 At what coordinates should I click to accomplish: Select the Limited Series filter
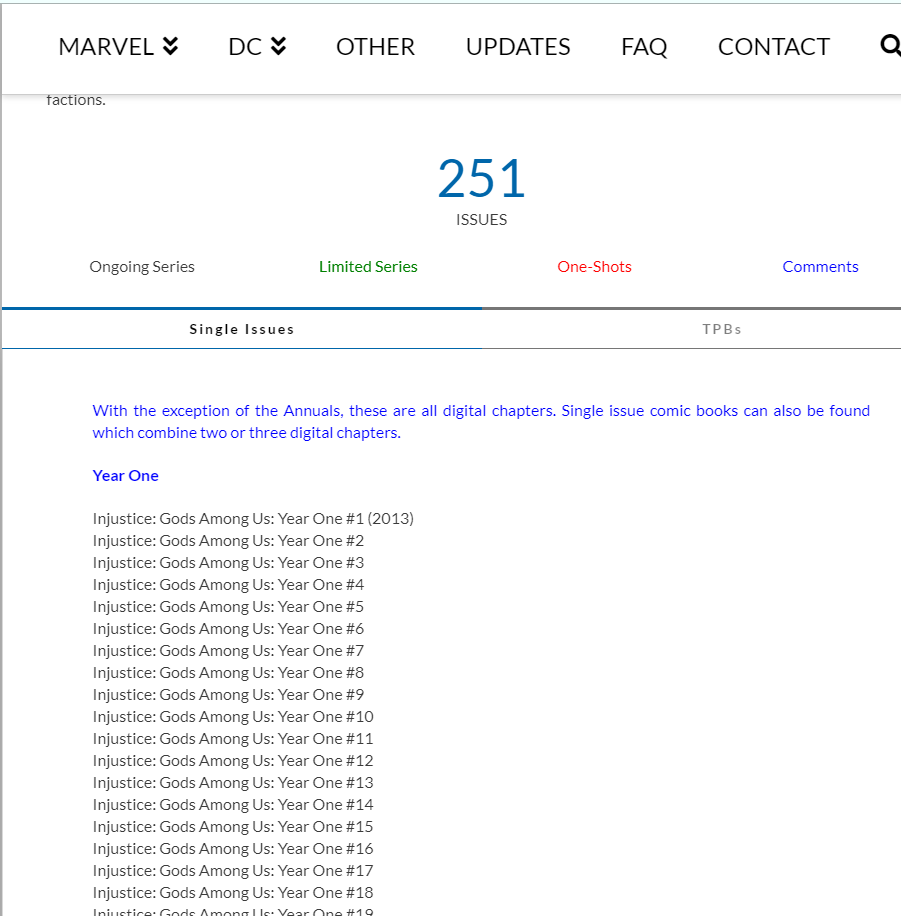pos(368,267)
